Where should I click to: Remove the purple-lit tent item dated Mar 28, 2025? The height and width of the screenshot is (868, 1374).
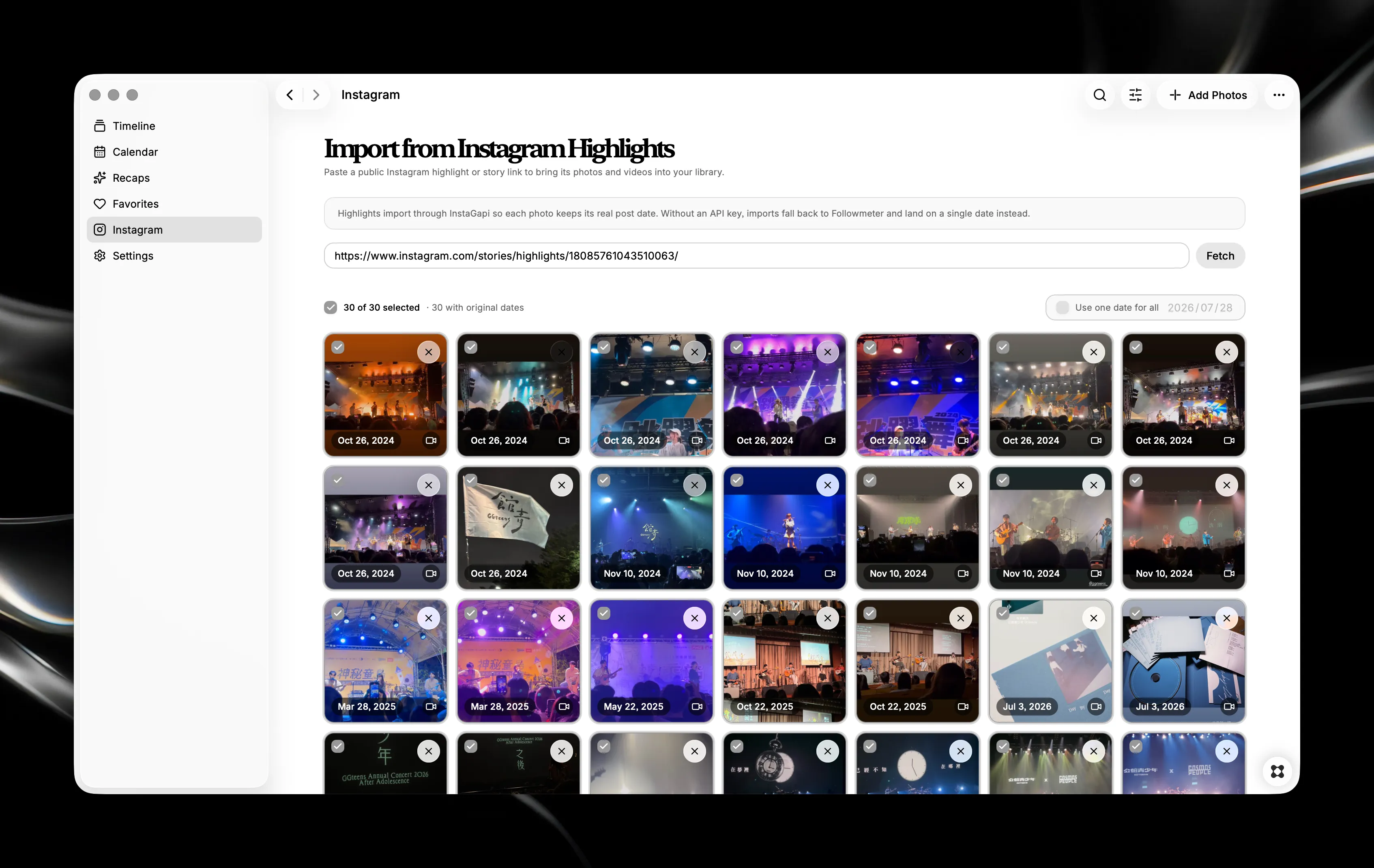(x=561, y=618)
